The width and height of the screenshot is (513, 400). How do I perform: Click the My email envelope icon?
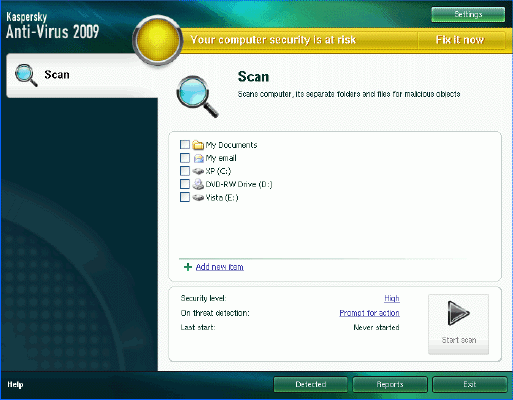tap(198, 158)
